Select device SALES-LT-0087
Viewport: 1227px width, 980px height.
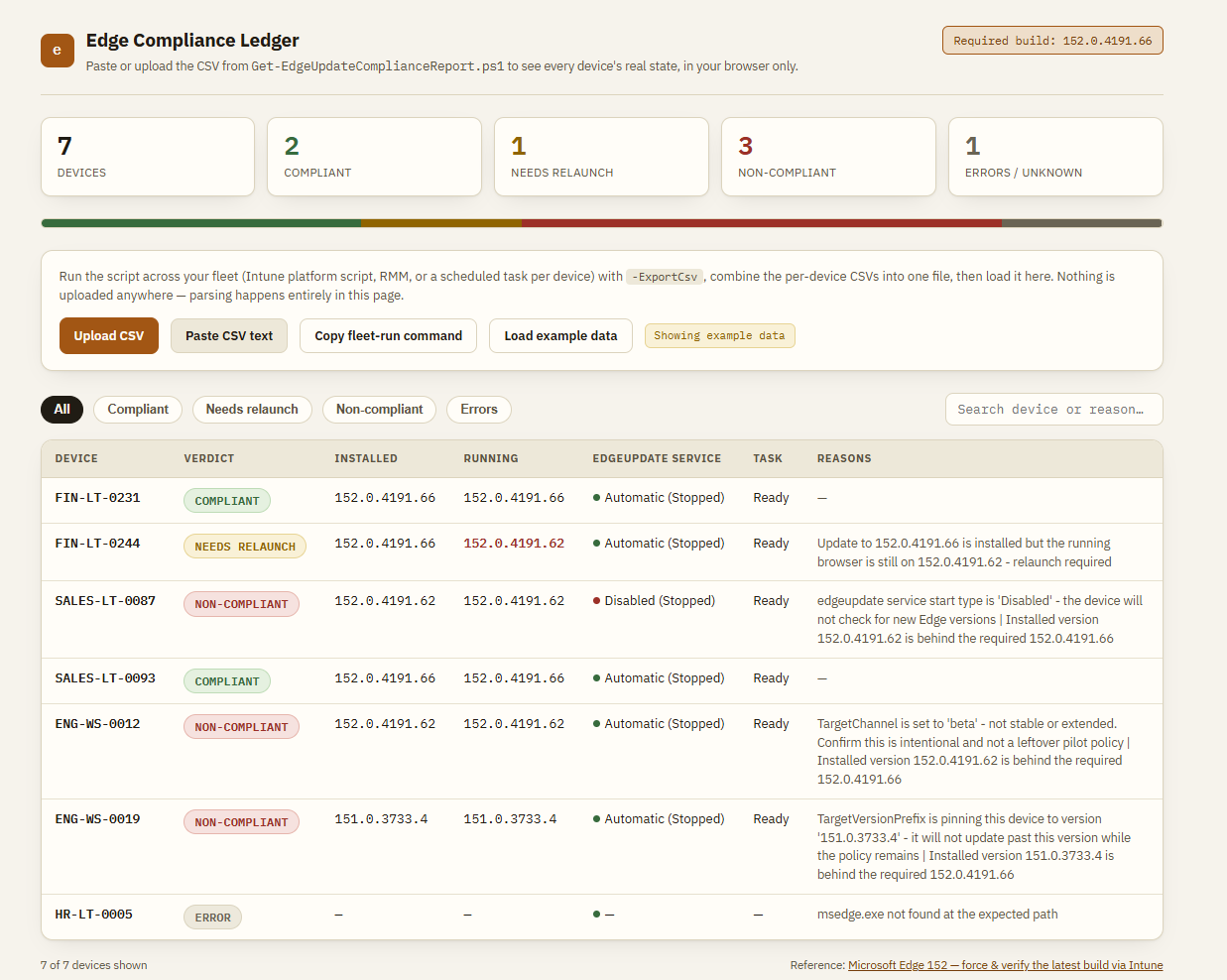click(105, 601)
